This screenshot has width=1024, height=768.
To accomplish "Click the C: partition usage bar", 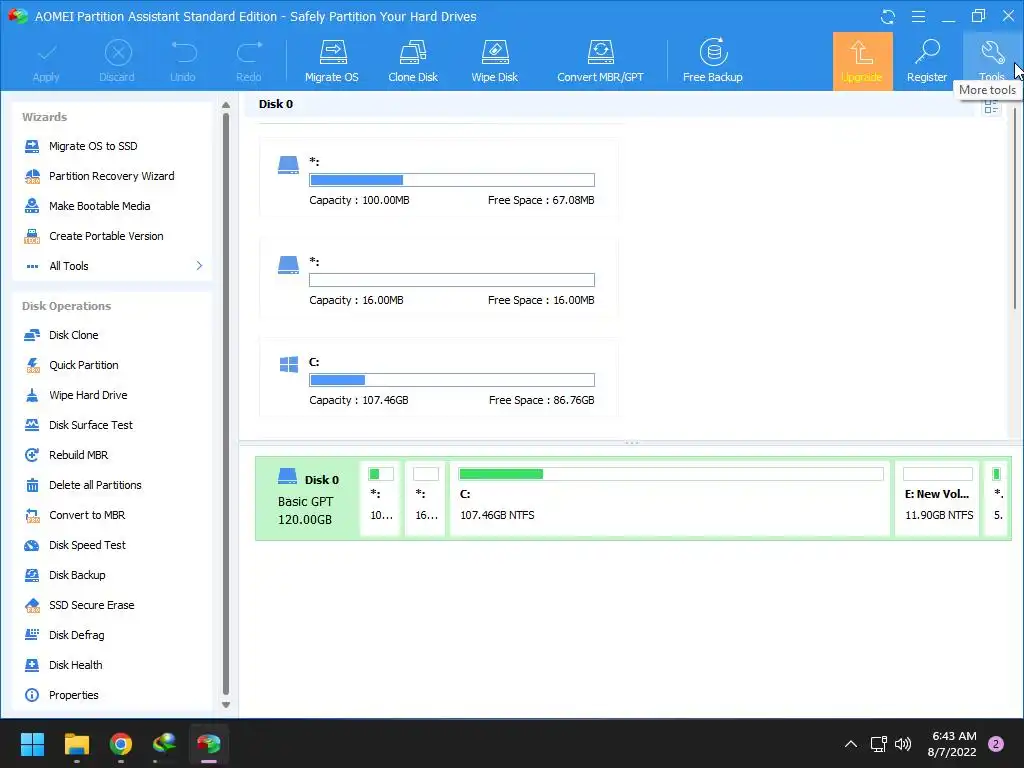I will tap(452, 380).
